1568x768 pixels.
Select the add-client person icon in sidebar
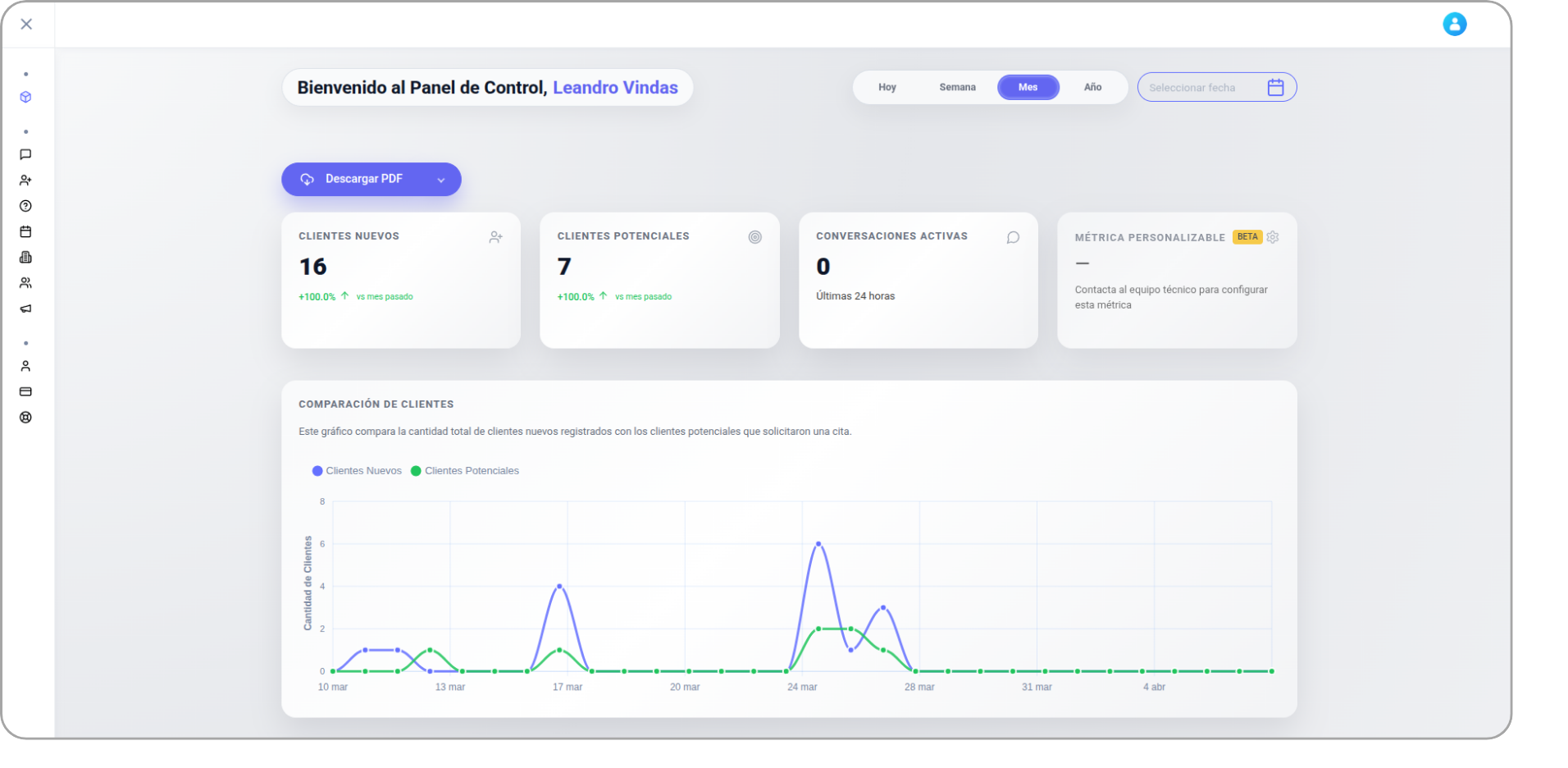click(x=26, y=180)
